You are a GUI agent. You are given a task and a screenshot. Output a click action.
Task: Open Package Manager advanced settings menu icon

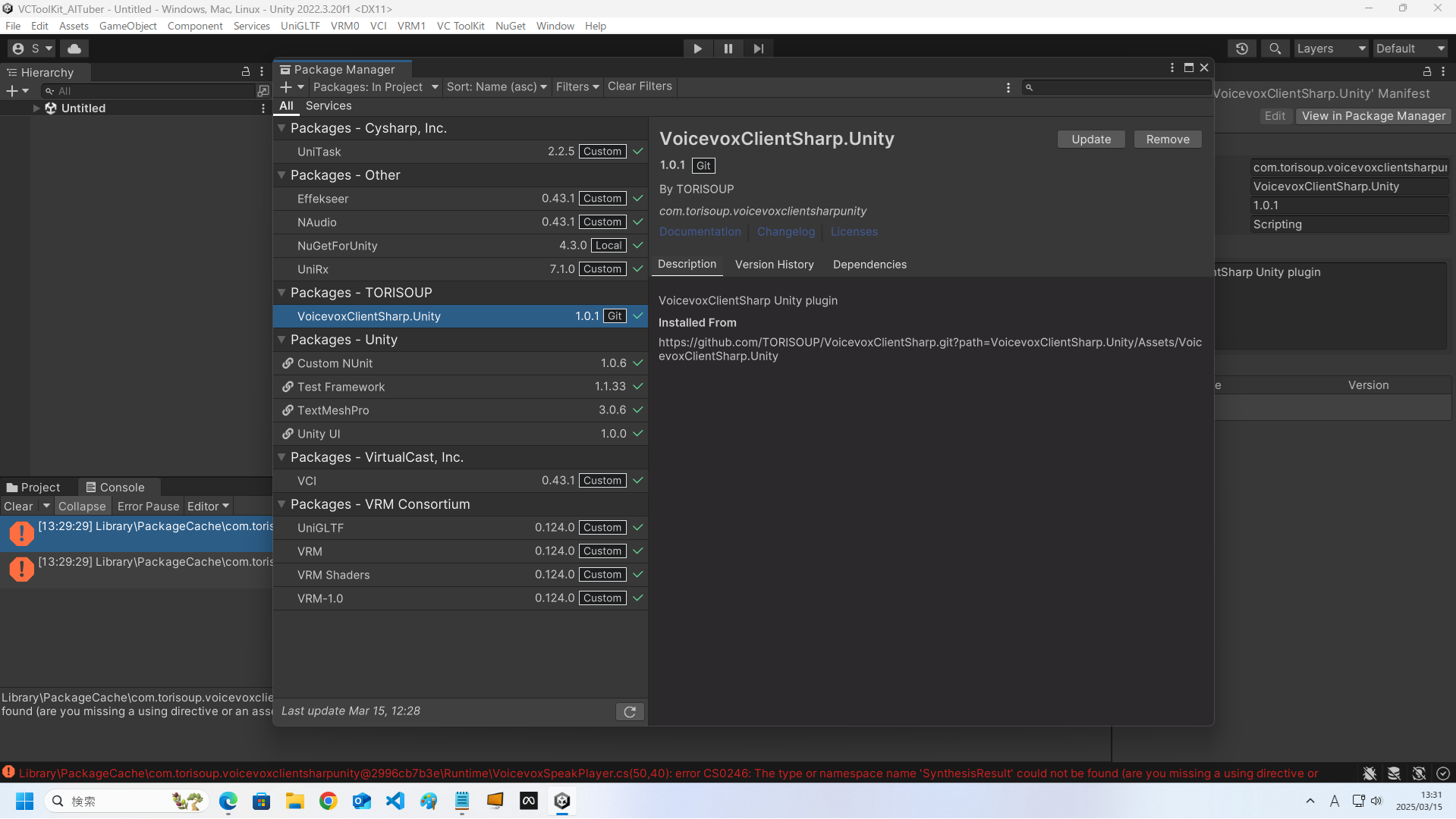pyautogui.click(x=1008, y=88)
